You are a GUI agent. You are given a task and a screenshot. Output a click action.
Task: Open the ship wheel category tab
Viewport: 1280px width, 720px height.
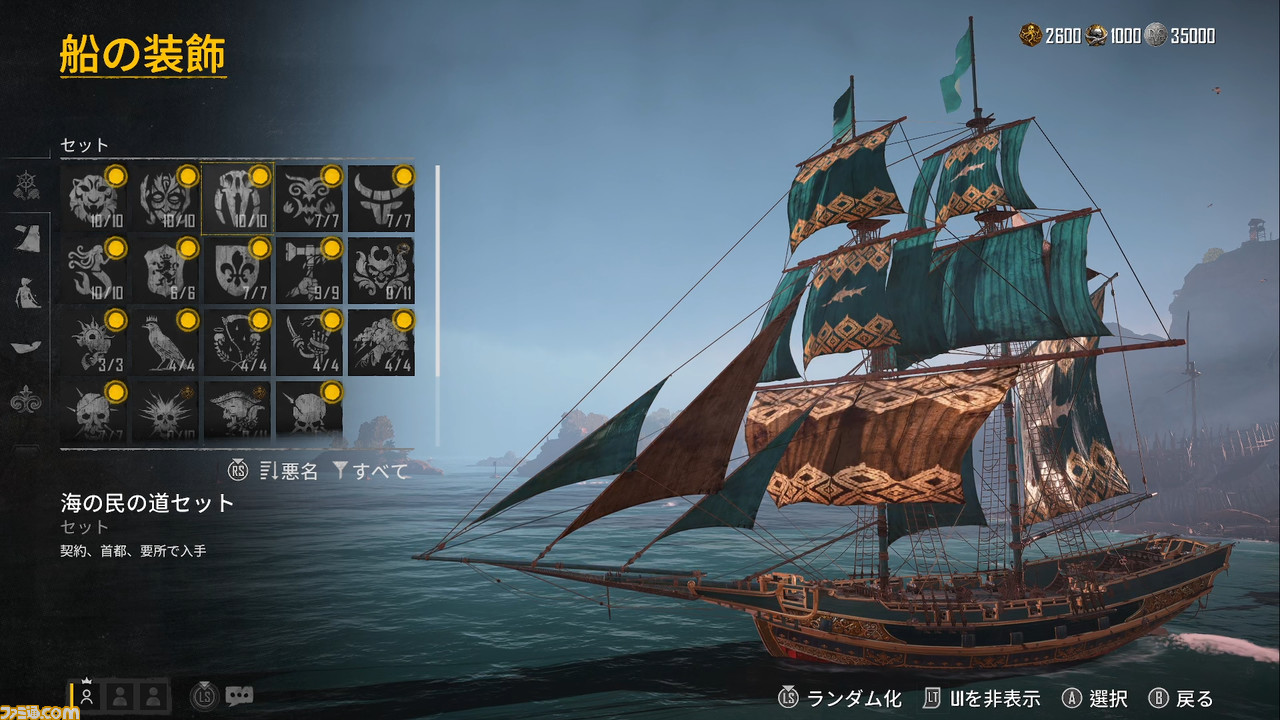25,186
